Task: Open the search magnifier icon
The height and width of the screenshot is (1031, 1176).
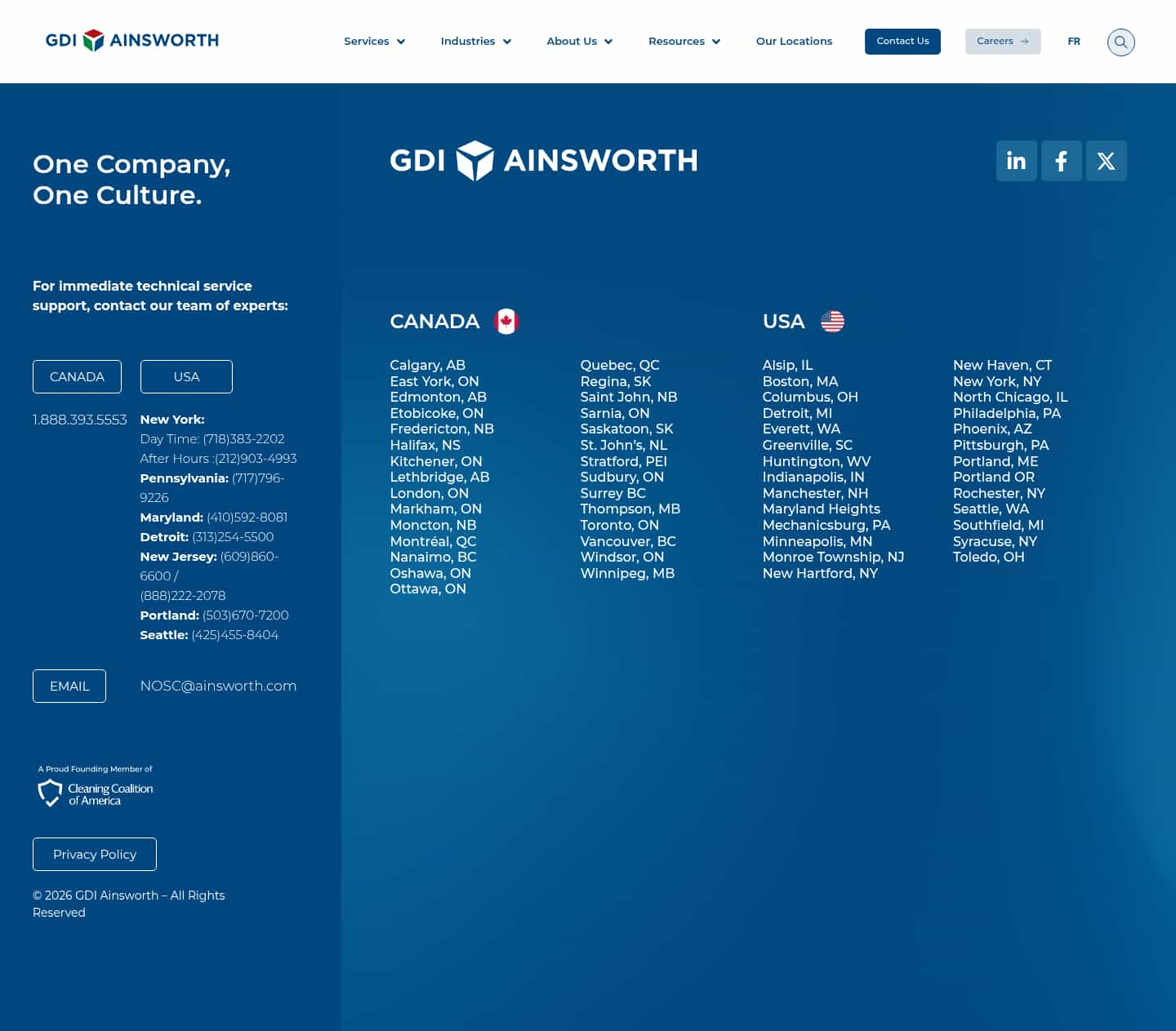Action: (x=1120, y=42)
